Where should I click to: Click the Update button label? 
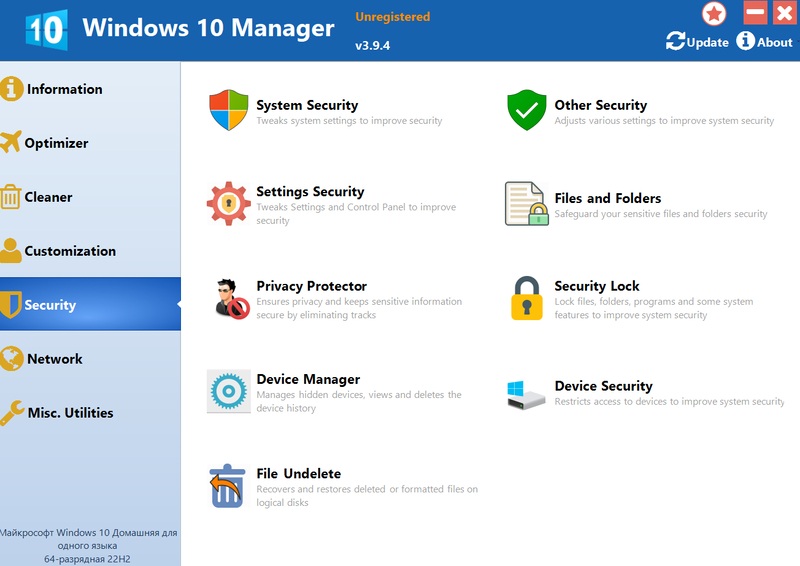[708, 42]
